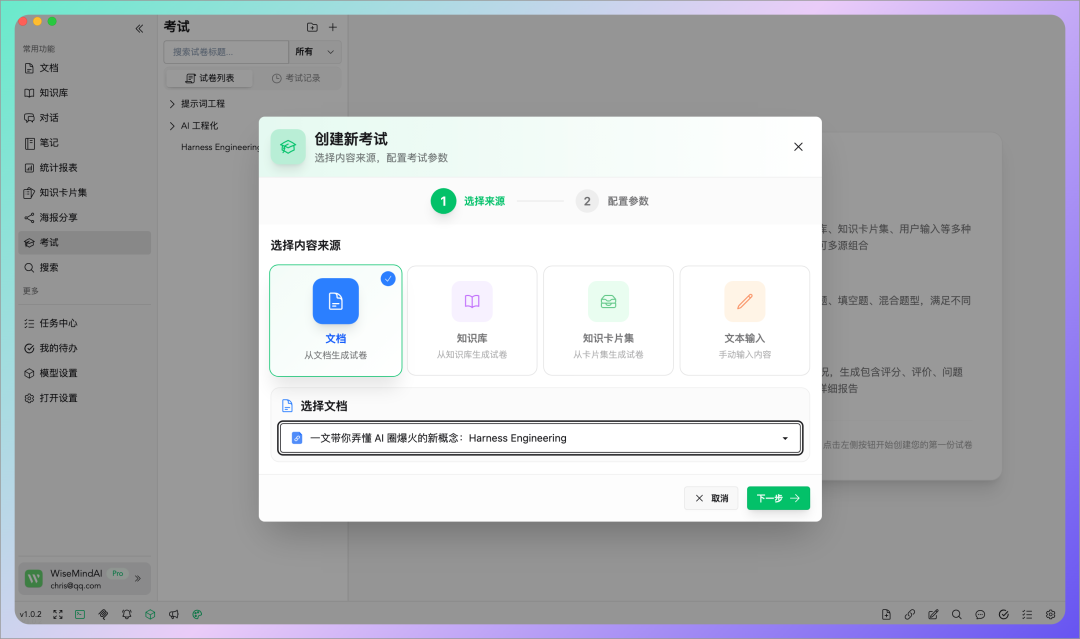Click the chris@qq.com account email
The width and height of the screenshot is (1080, 639).
(76, 586)
